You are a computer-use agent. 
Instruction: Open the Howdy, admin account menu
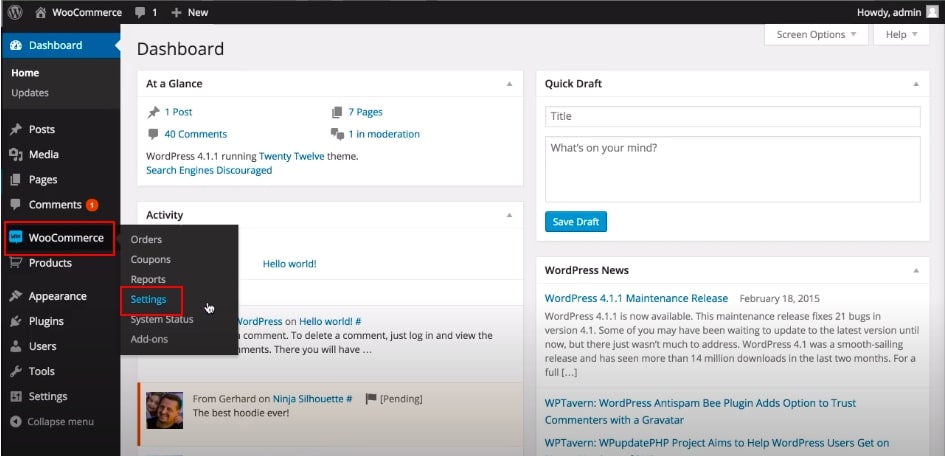[x=897, y=12]
